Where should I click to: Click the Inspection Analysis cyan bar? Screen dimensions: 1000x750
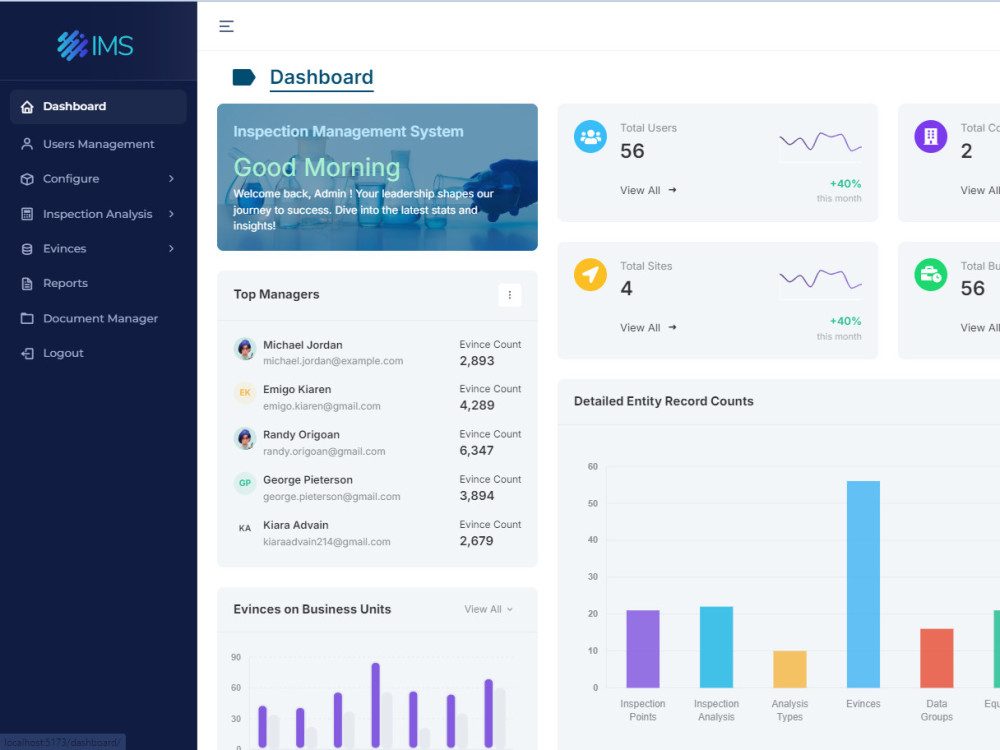716,647
